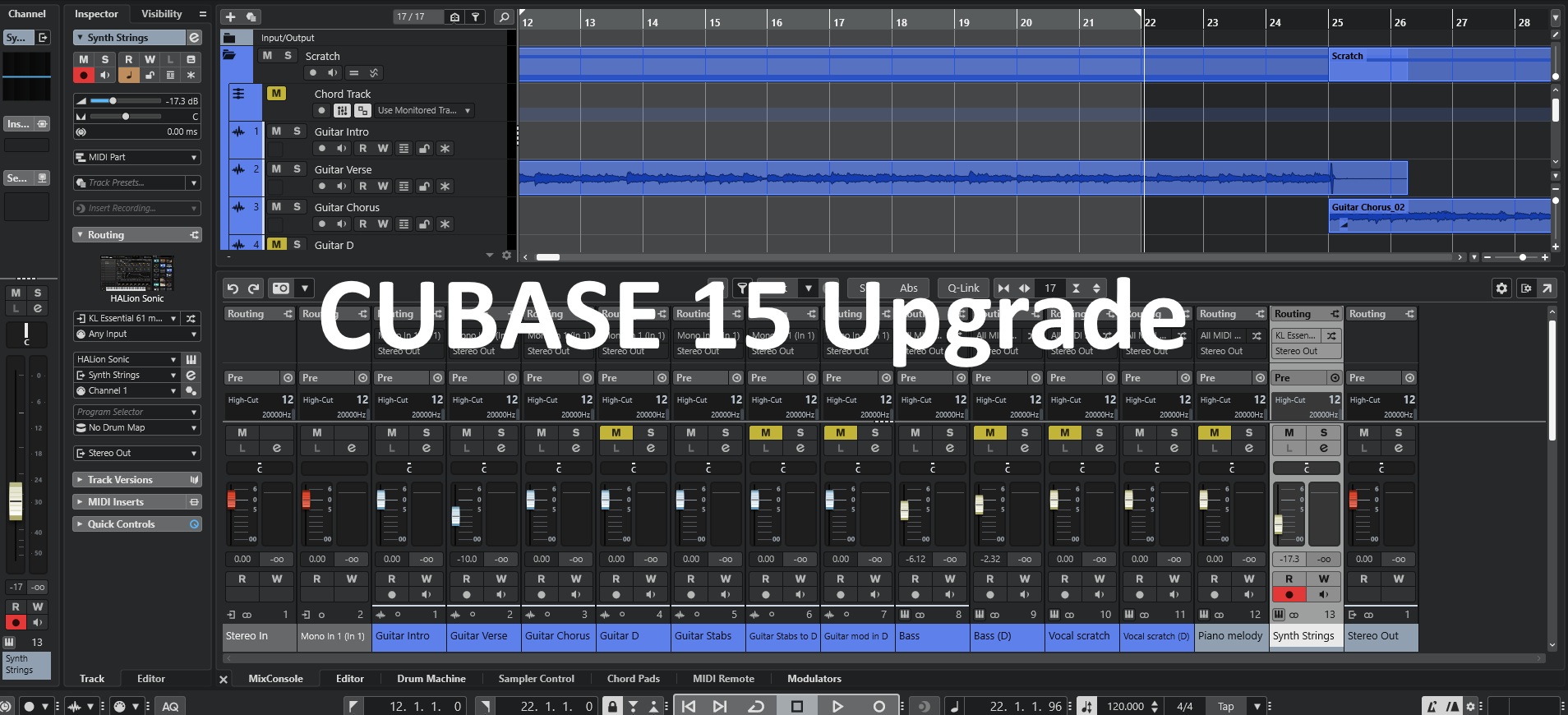Click the transport Stop button
This screenshot has width=1568, height=715.
[x=796, y=706]
